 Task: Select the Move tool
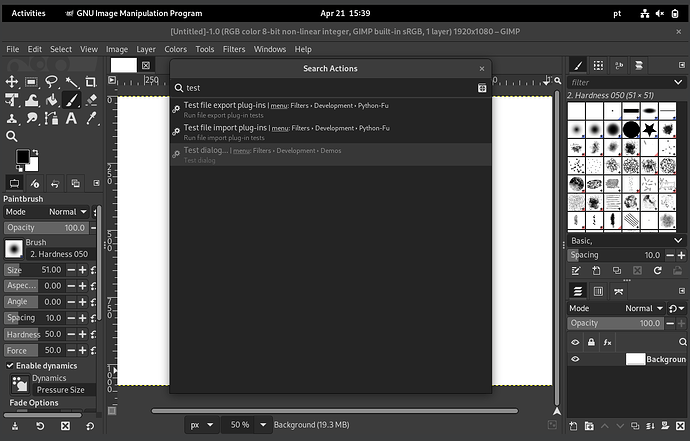click(11, 82)
